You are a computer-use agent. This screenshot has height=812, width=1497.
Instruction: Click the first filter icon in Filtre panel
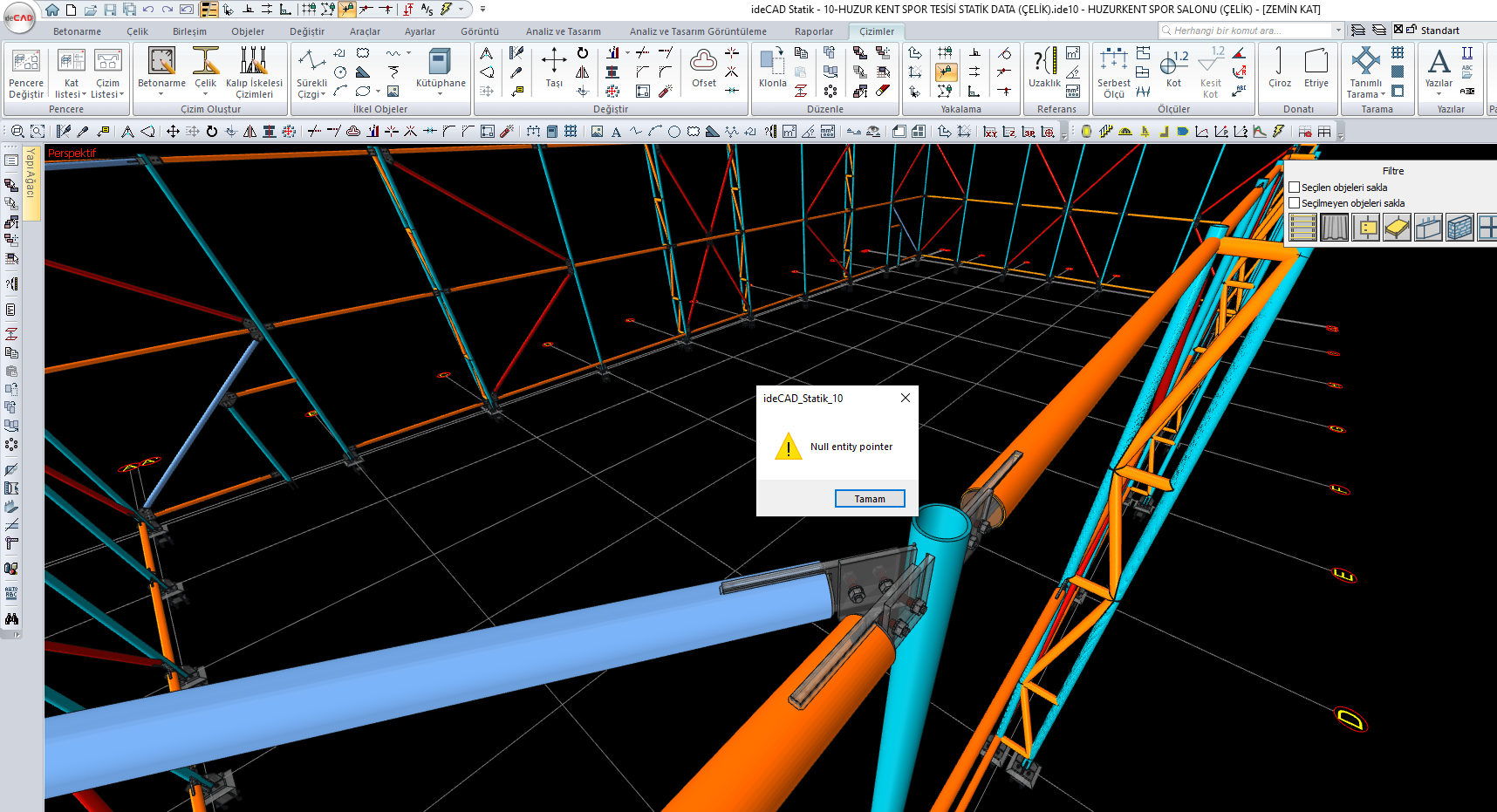click(1302, 228)
